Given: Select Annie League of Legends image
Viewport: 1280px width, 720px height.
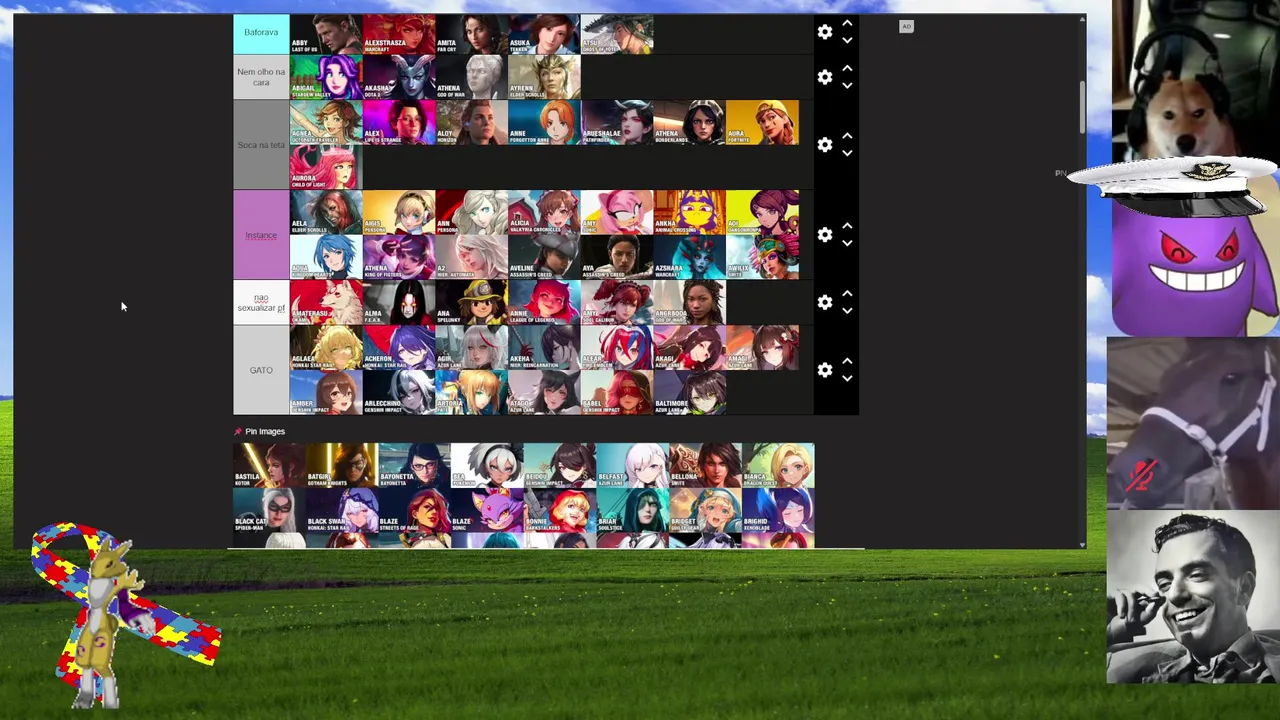Looking at the screenshot, I should [544, 302].
